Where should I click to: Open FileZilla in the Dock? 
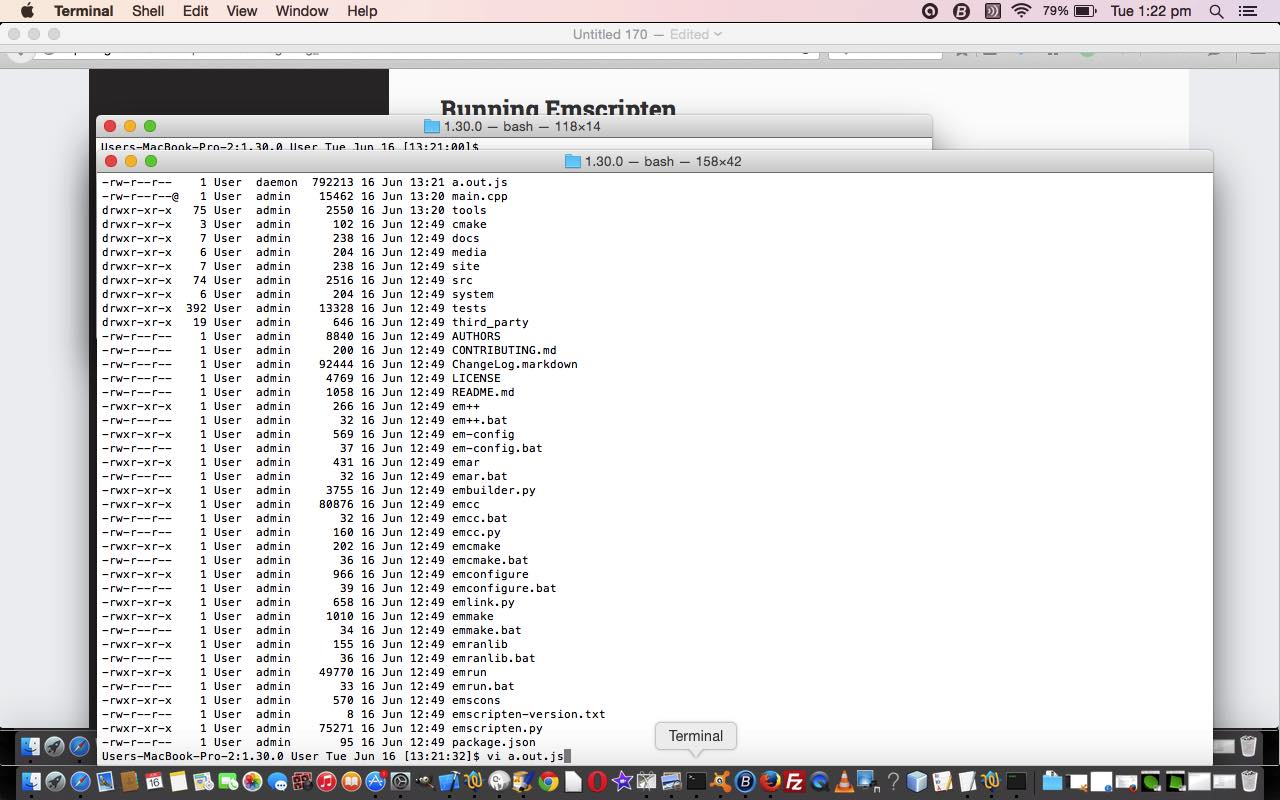795,781
